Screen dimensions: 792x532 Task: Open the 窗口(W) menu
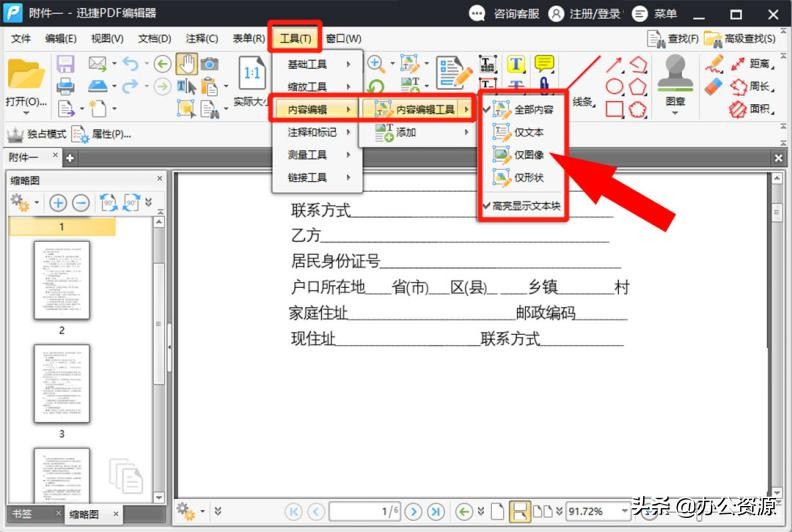343,38
